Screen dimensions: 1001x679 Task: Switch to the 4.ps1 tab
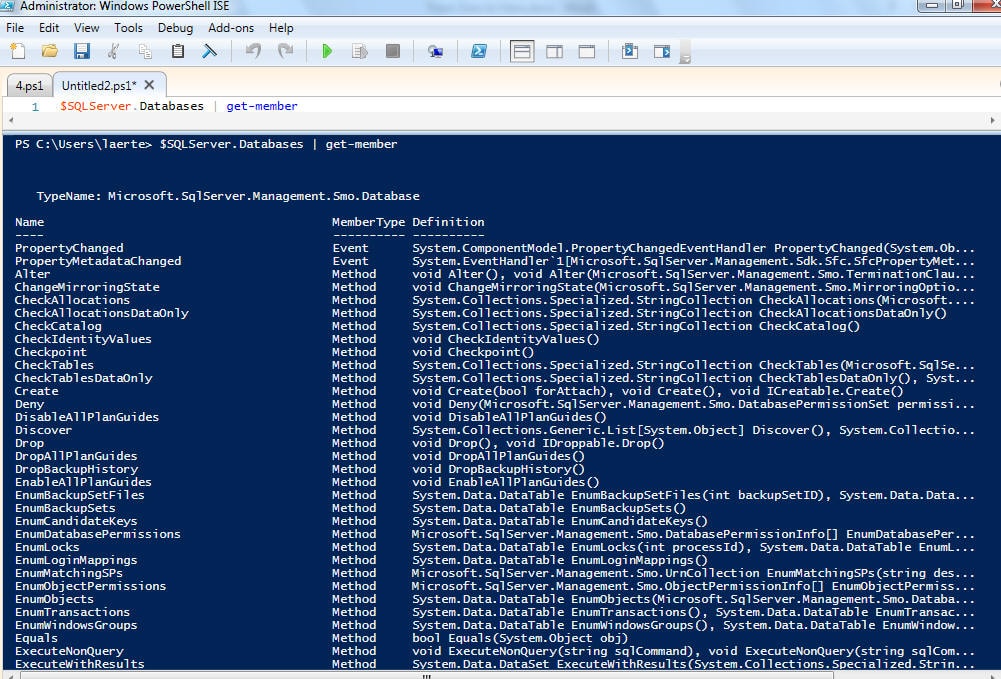pyautogui.click(x=29, y=86)
